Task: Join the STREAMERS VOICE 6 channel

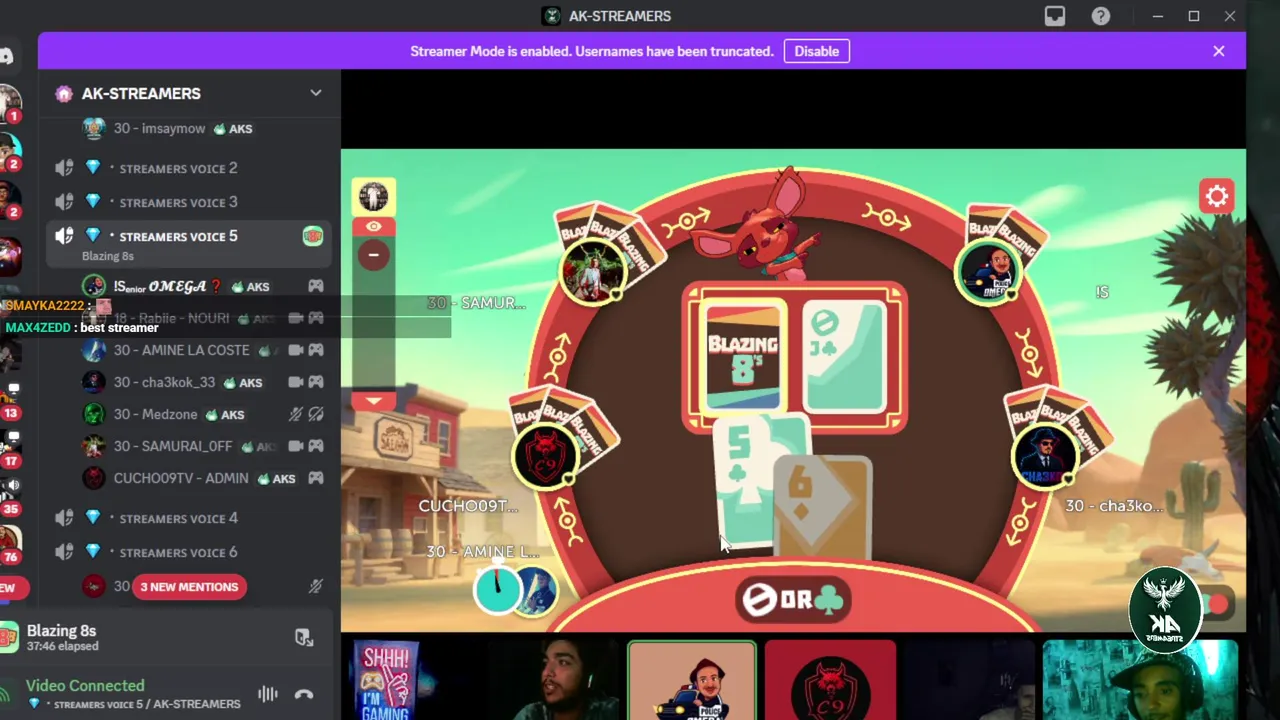Action: pyautogui.click(x=178, y=552)
